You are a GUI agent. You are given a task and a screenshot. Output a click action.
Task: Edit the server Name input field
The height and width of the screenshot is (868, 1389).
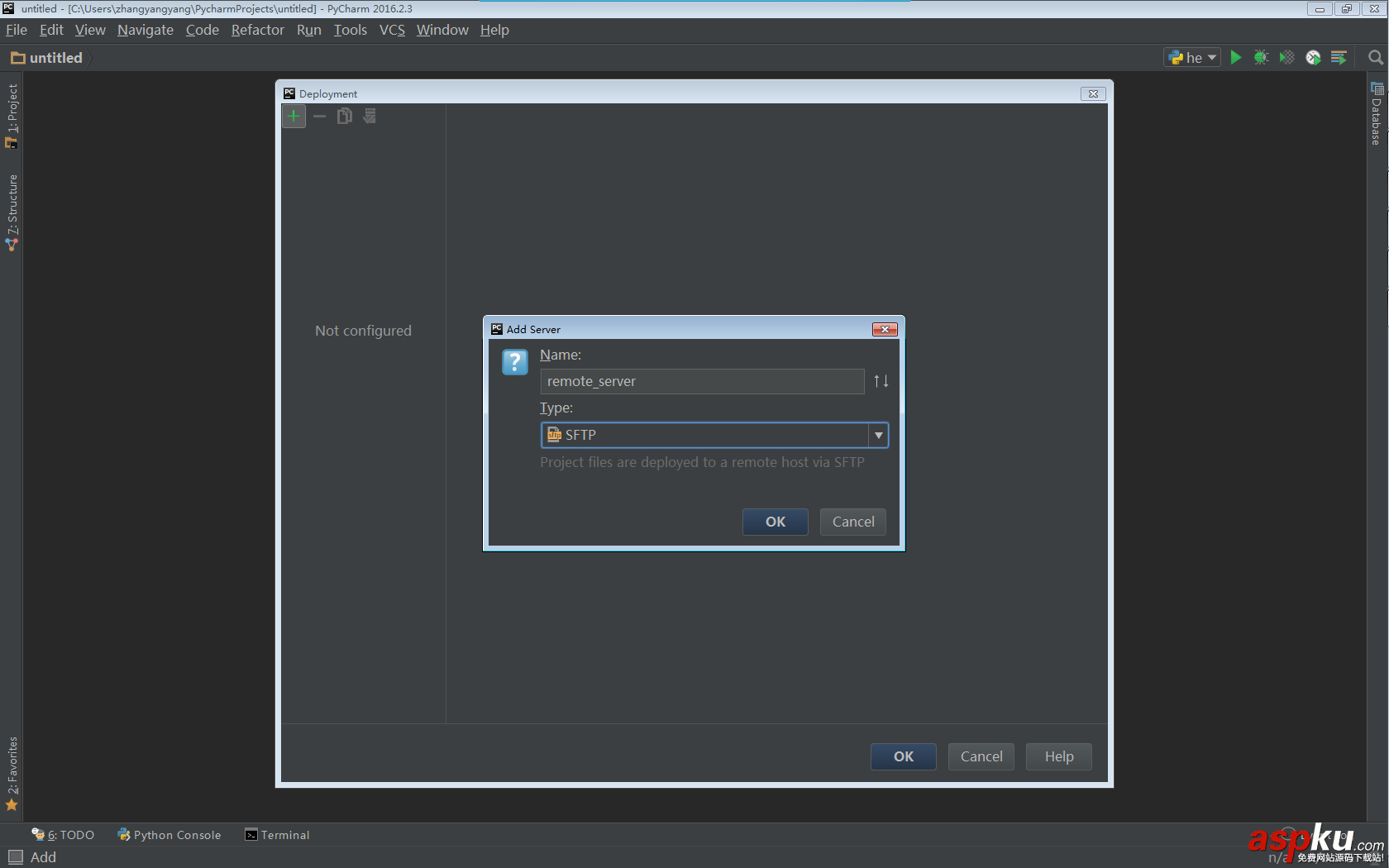coord(702,381)
